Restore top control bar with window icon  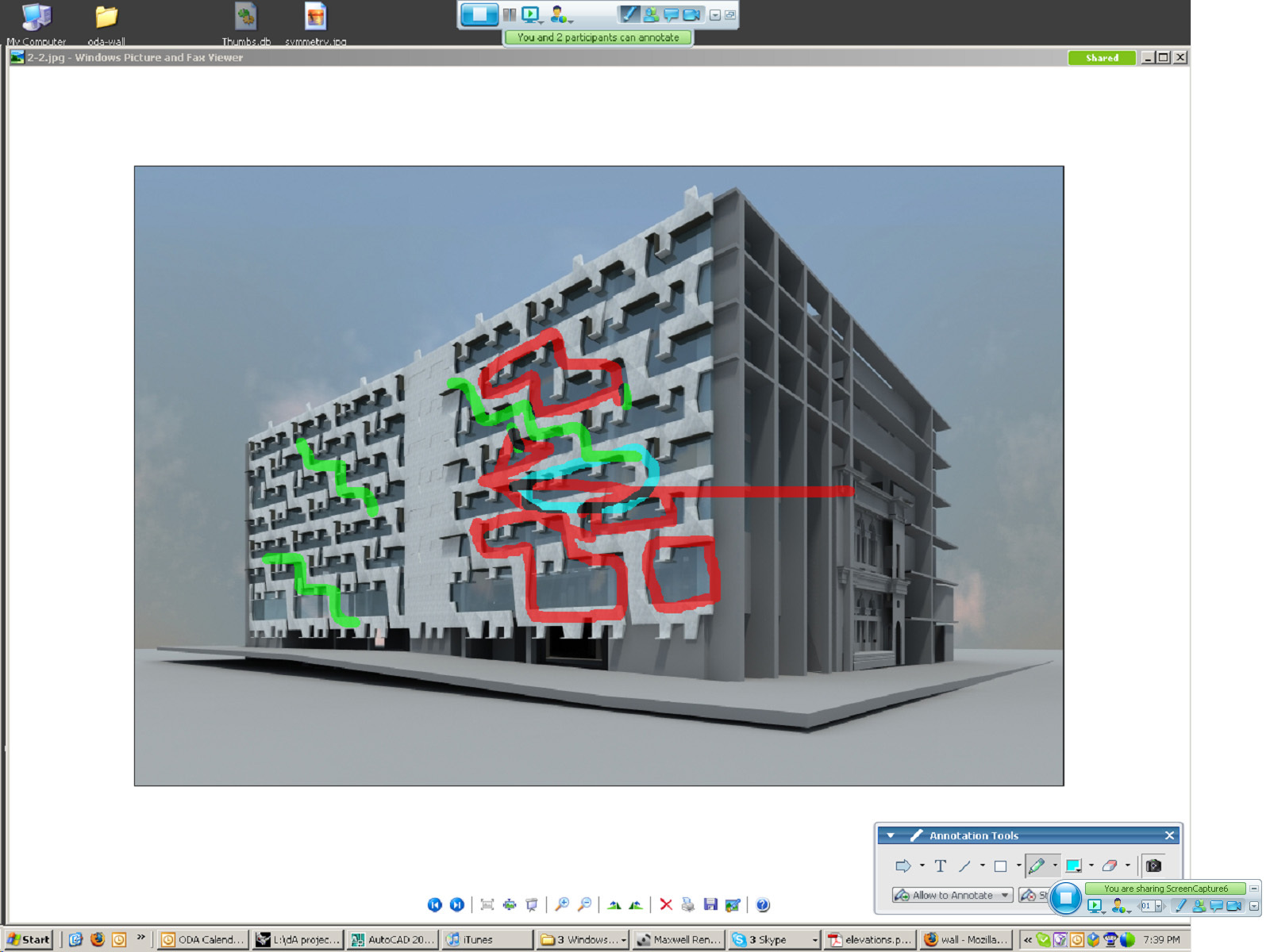730,15
